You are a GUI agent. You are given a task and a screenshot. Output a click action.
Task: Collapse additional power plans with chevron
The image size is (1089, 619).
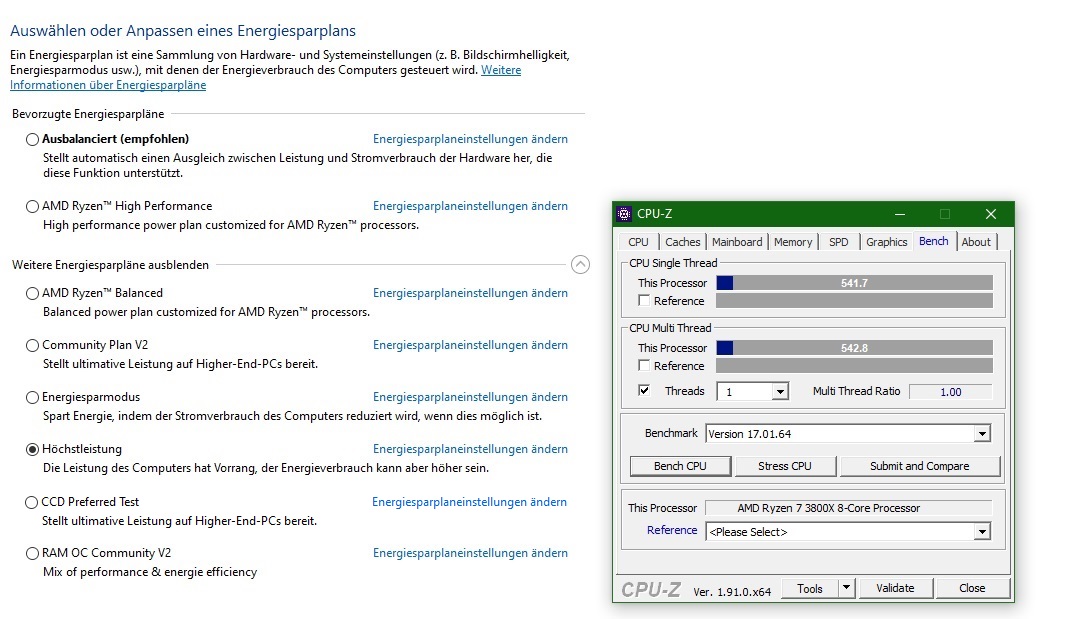(581, 265)
